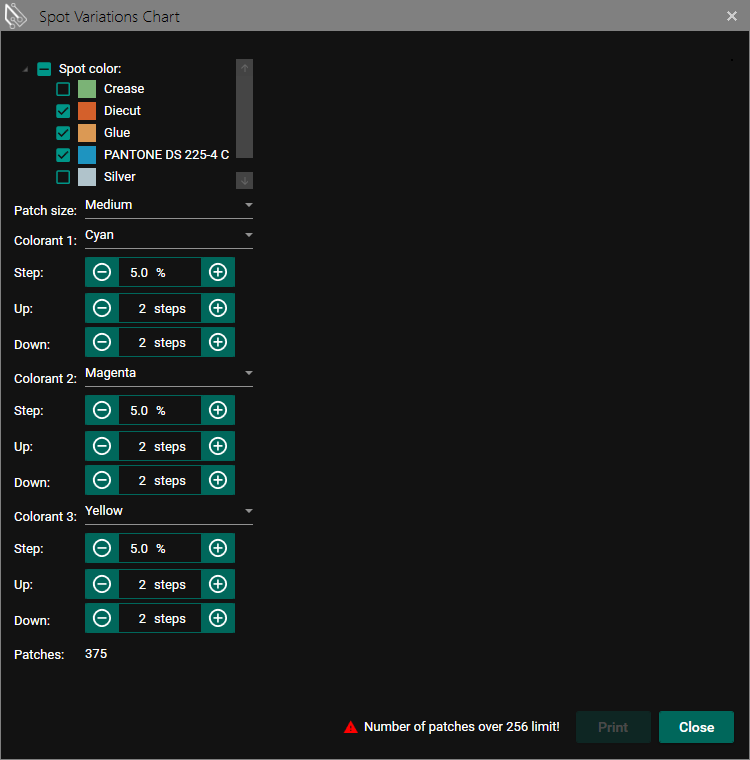The width and height of the screenshot is (750, 760).
Task: Decrease Colorant 3 Up steps
Action: coord(102,584)
